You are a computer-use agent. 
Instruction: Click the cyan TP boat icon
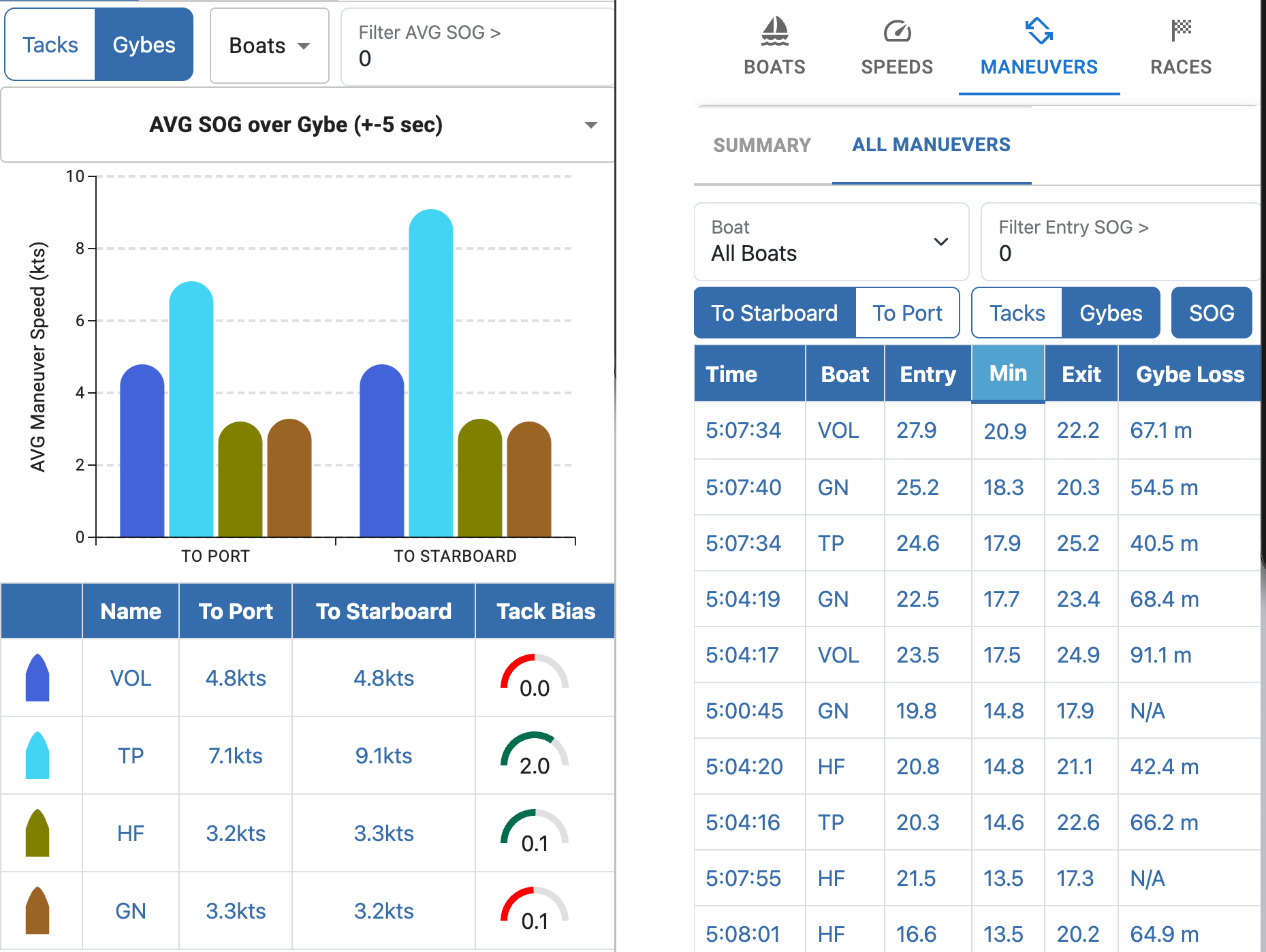(x=37, y=755)
